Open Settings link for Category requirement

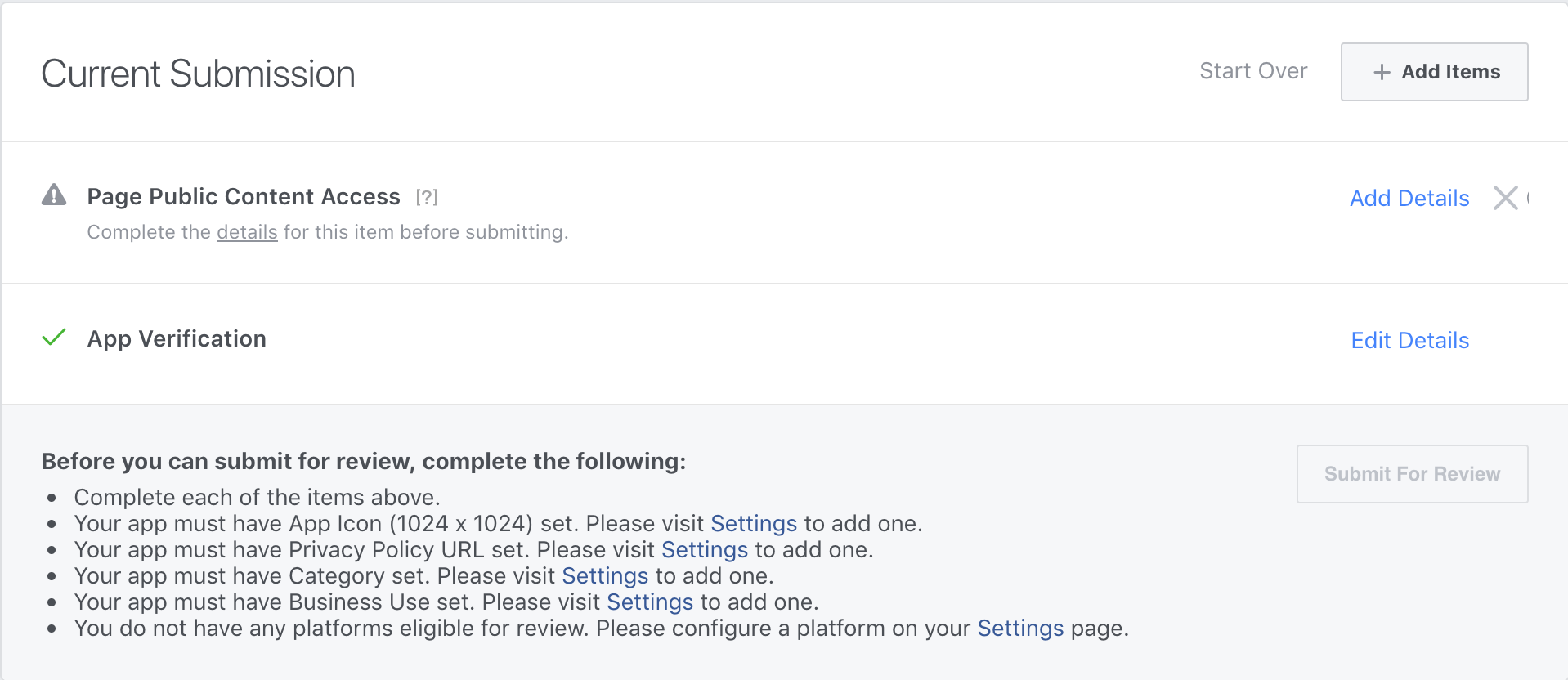click(x=604, y=575)
